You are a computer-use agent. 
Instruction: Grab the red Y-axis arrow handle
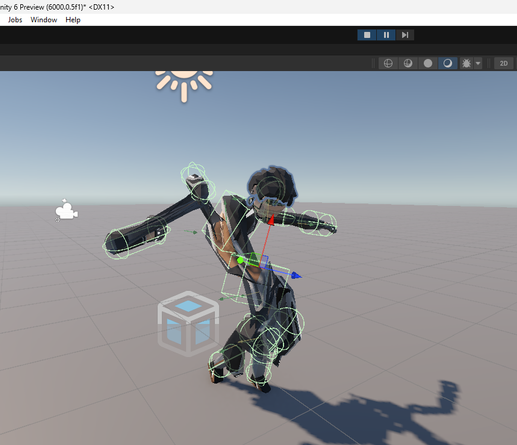(x=271, y=220)
